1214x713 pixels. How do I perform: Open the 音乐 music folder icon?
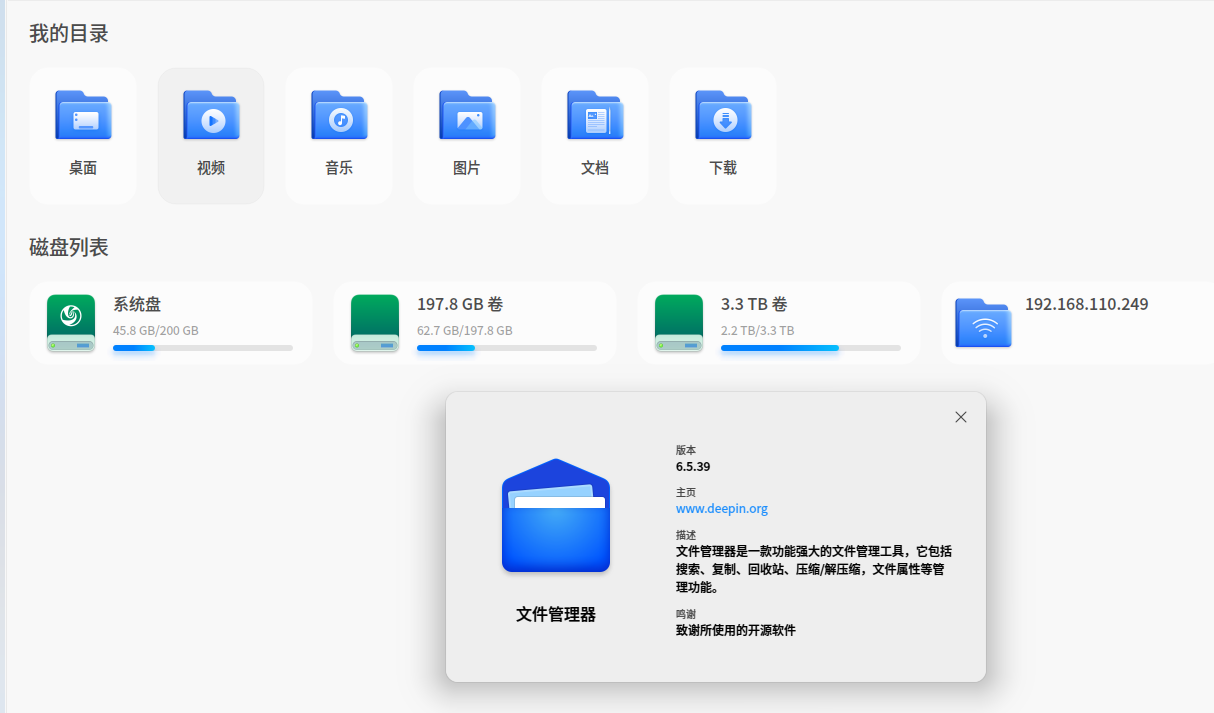pos(339,115)
